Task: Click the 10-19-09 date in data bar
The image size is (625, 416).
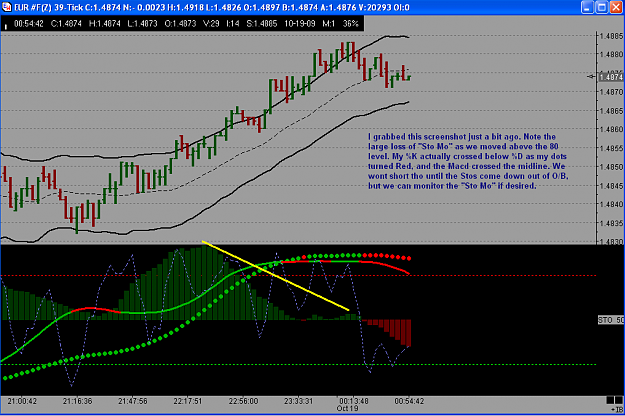Action: pyautogui.click(x=300, y=24)
